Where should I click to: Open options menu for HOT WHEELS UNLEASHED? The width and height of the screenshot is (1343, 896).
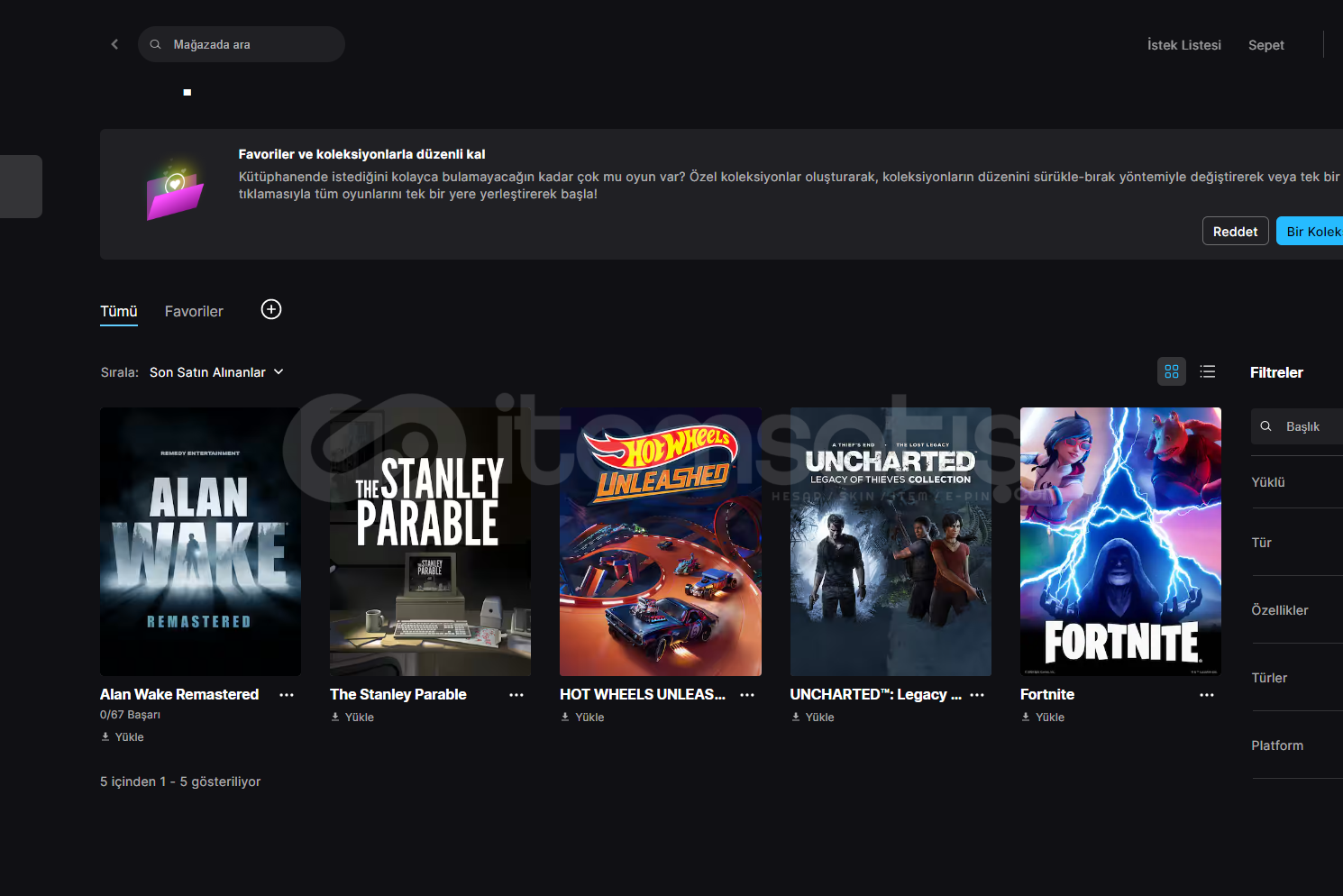[x=747, y=695]
